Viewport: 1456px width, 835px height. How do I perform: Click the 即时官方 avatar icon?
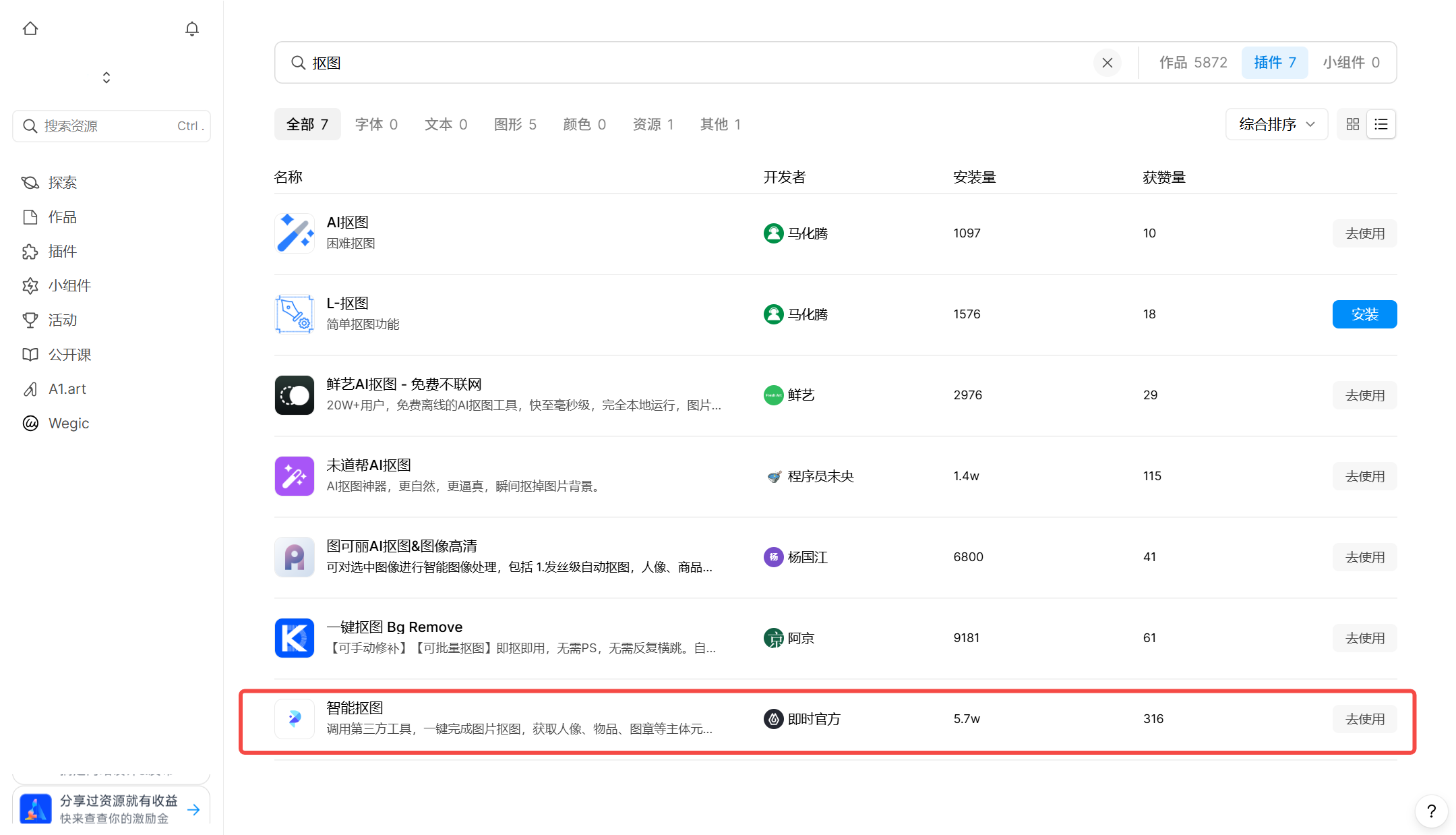tap(773, 719)
